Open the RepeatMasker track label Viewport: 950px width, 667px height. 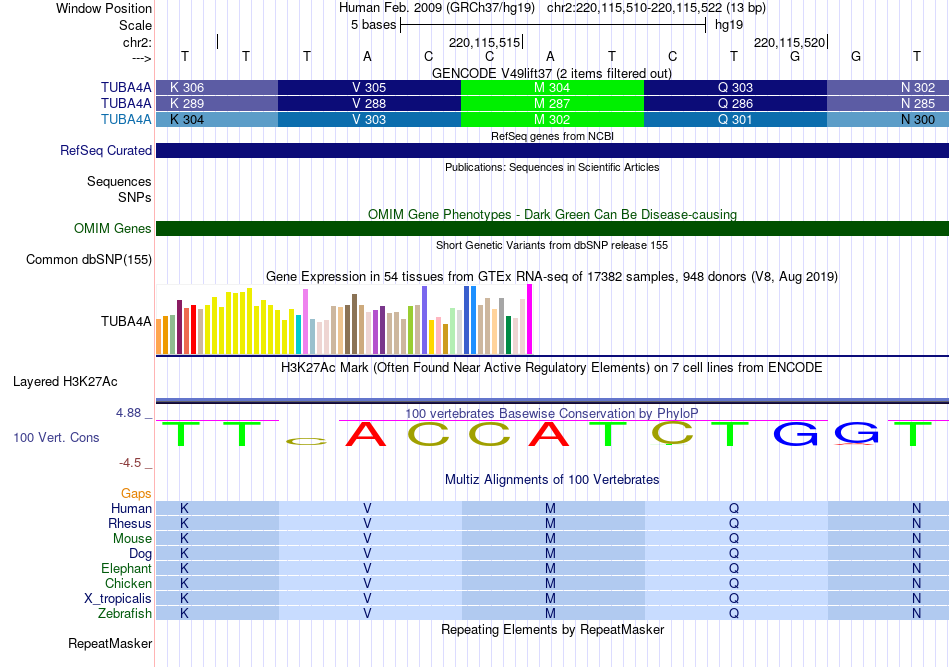110,643
